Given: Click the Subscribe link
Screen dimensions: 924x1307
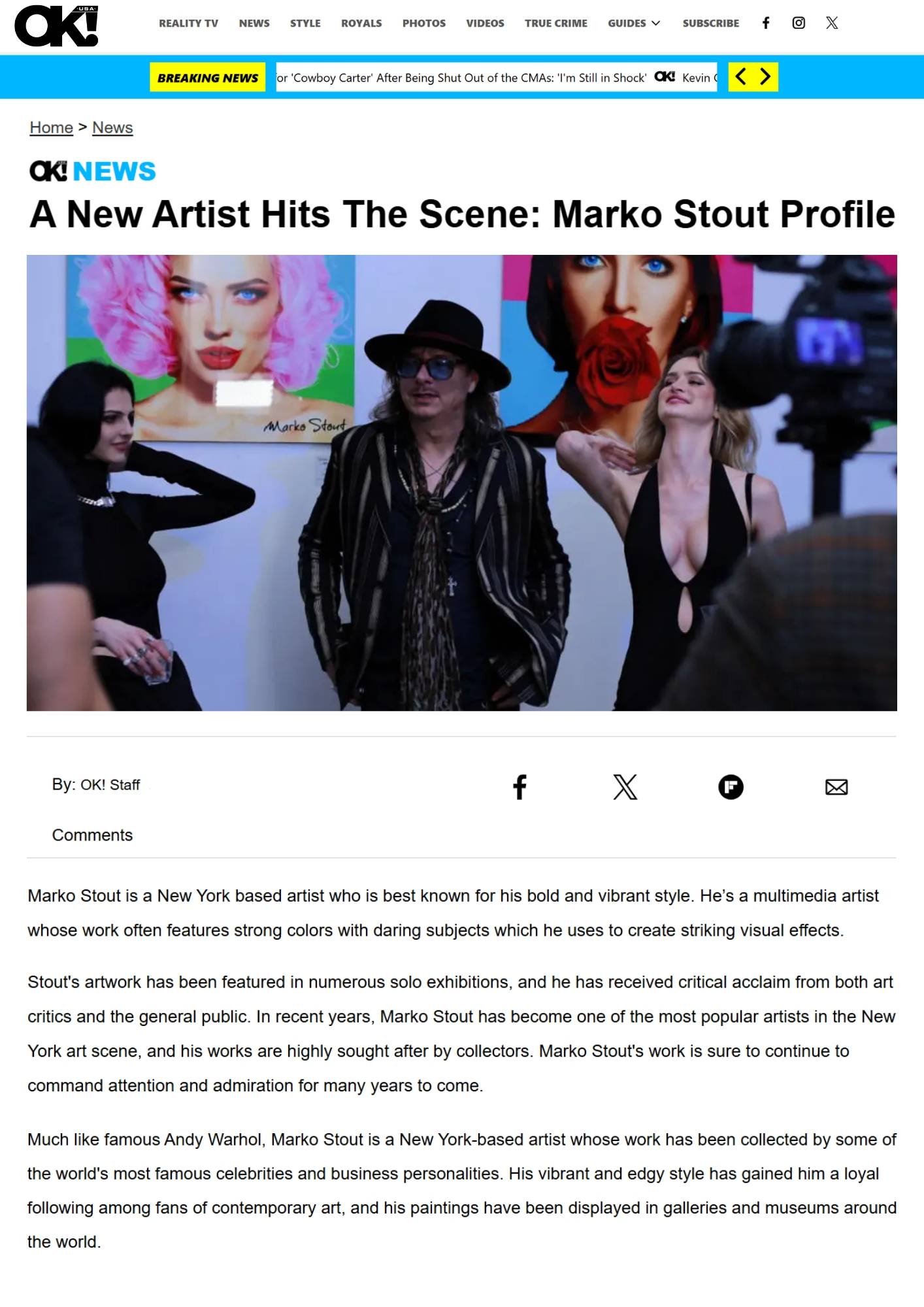Looking at the screenshot, I should (x=711, y=24).
